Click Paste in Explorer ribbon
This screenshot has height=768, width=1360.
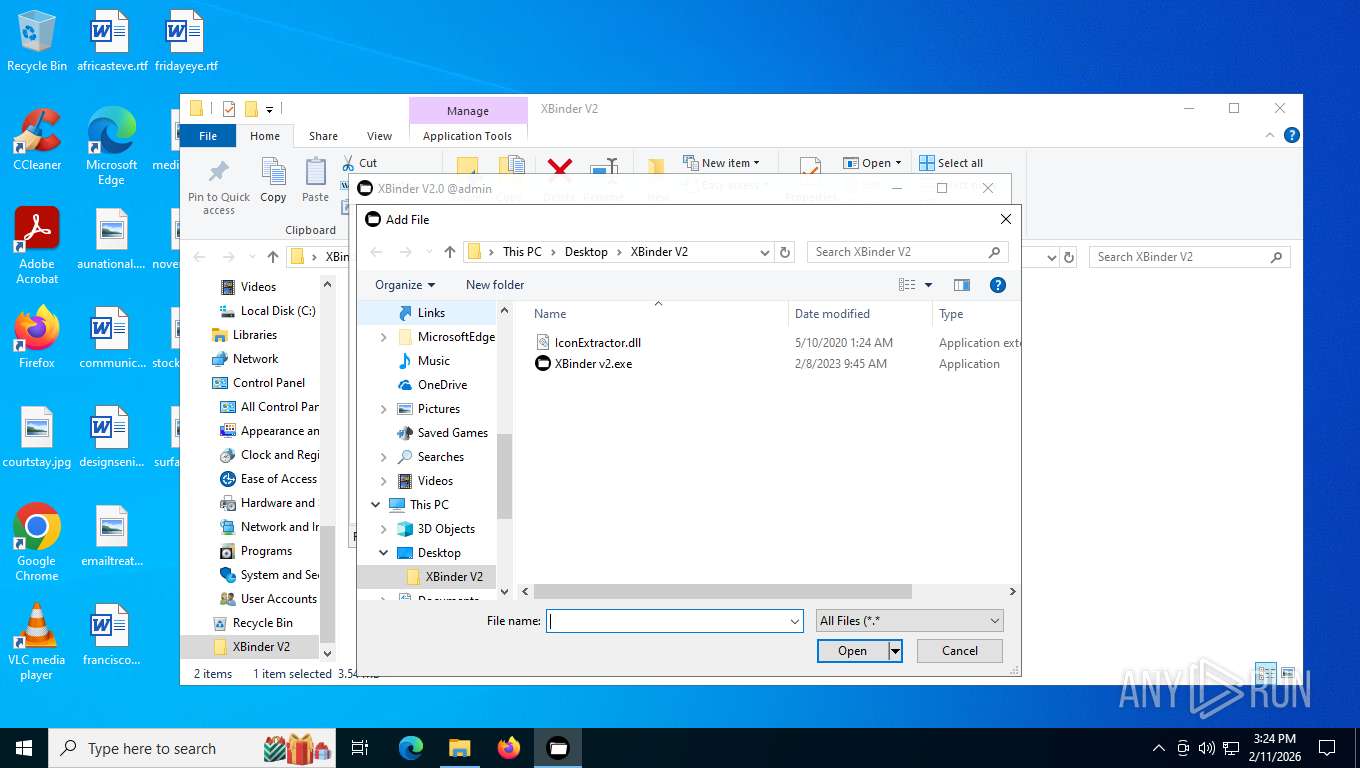[315, 181]
